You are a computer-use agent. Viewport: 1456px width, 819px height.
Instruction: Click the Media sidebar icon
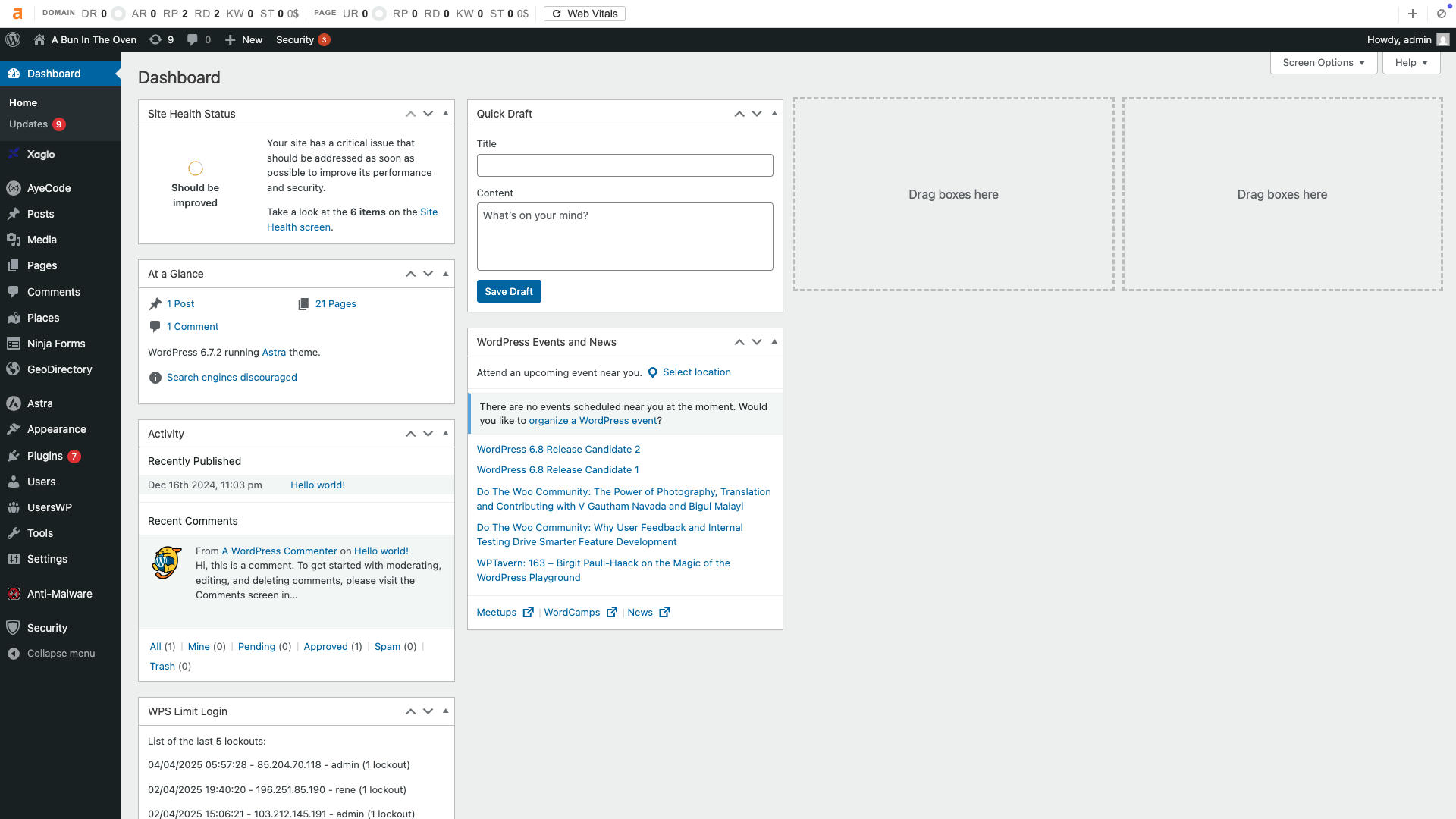point(14,240)
